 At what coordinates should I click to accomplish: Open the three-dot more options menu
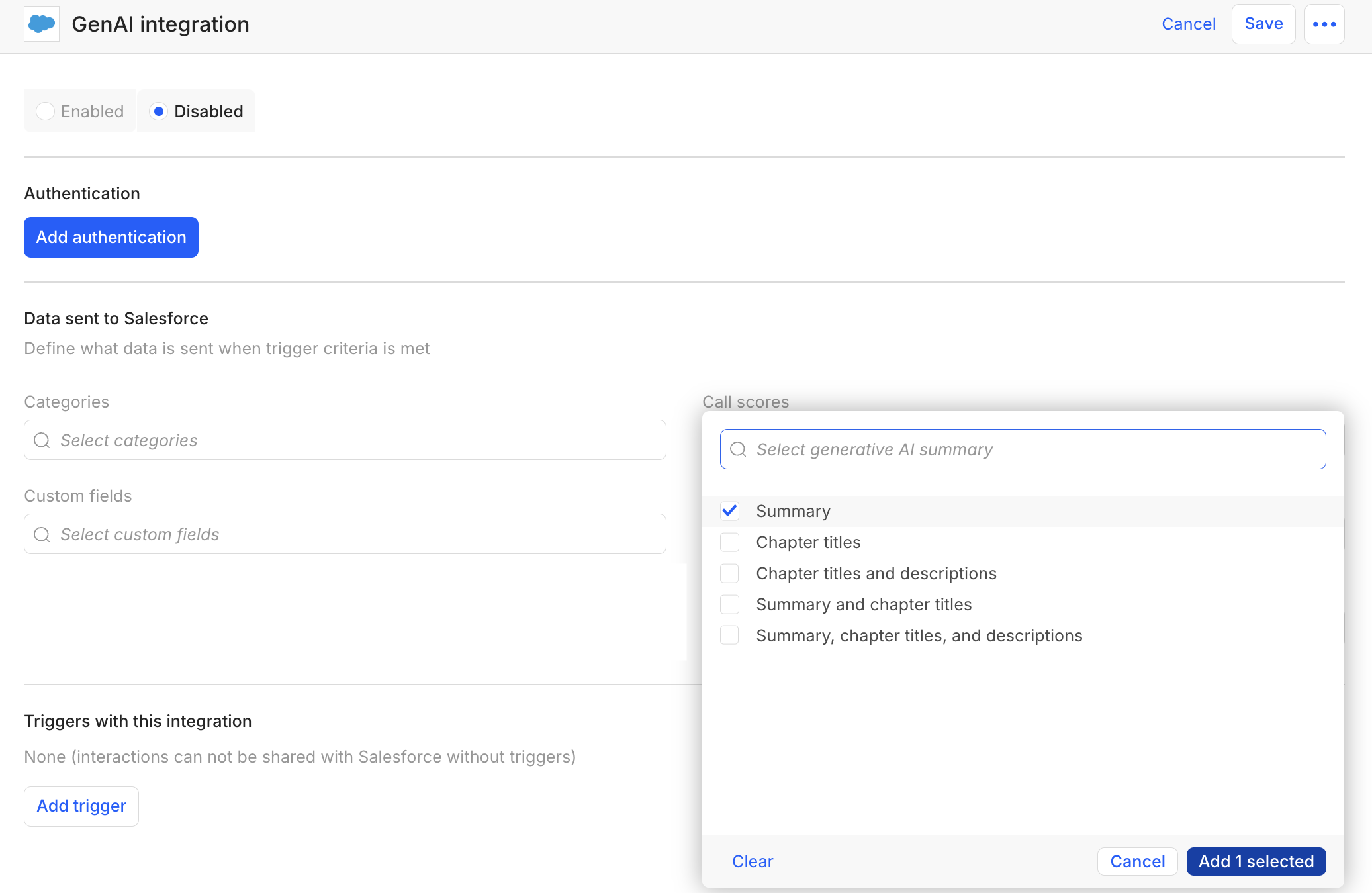1324,24
